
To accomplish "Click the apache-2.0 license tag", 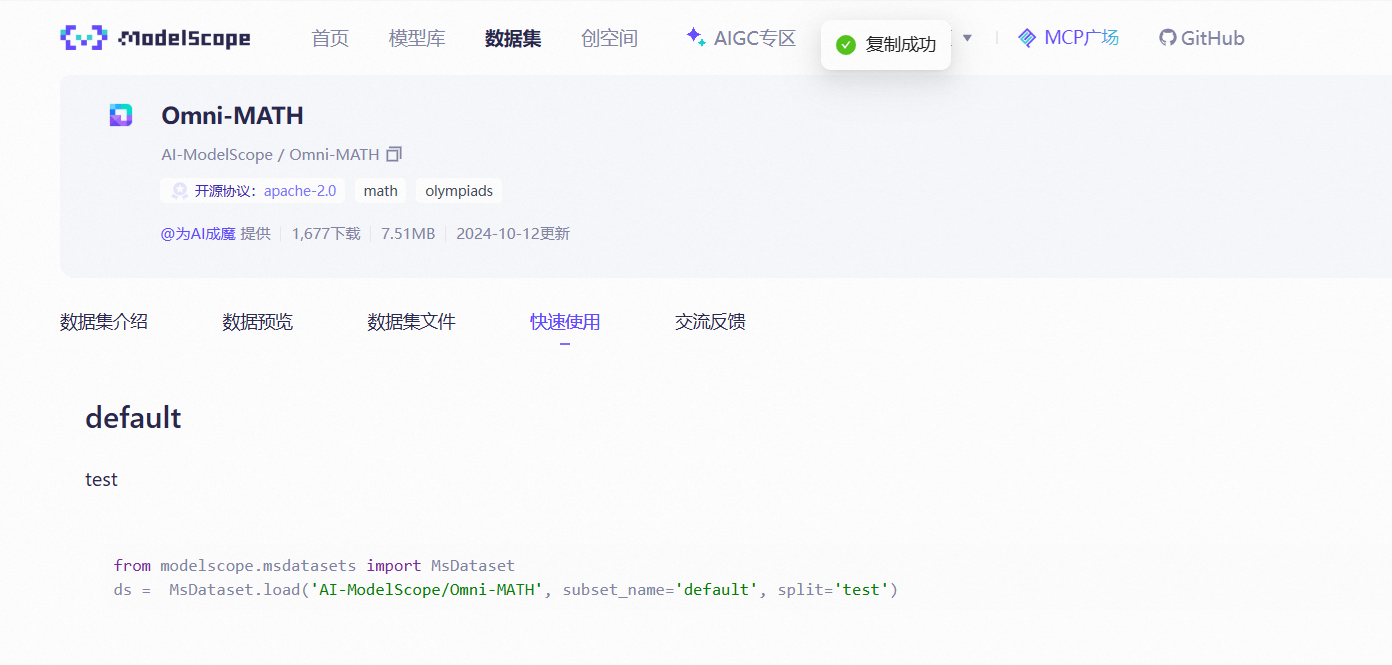I will coord(300,191).
